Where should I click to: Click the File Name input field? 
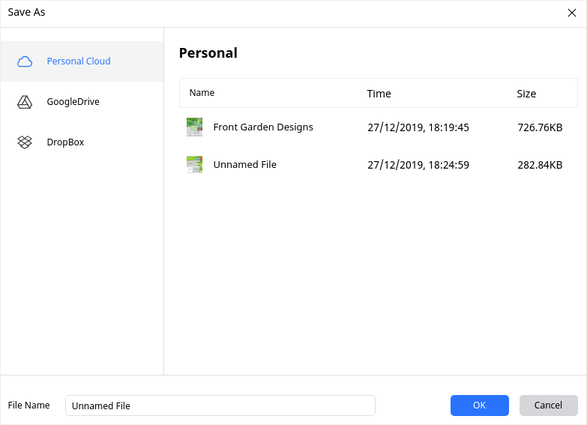(220, 406)
